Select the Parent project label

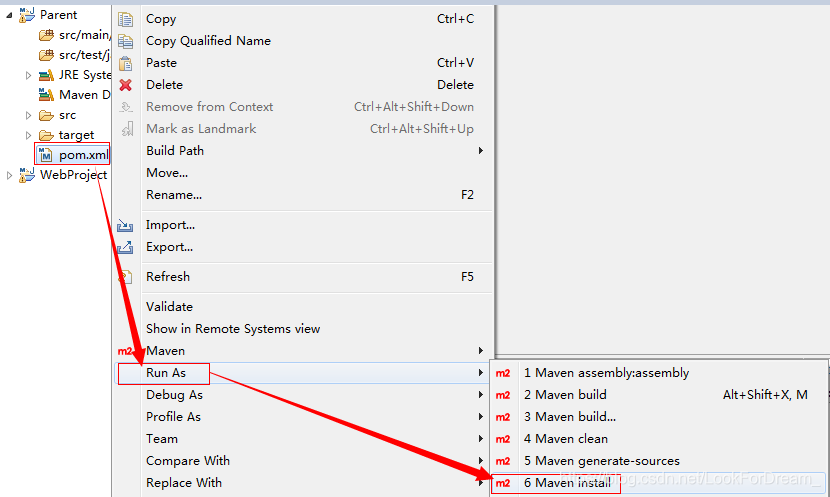58,15
